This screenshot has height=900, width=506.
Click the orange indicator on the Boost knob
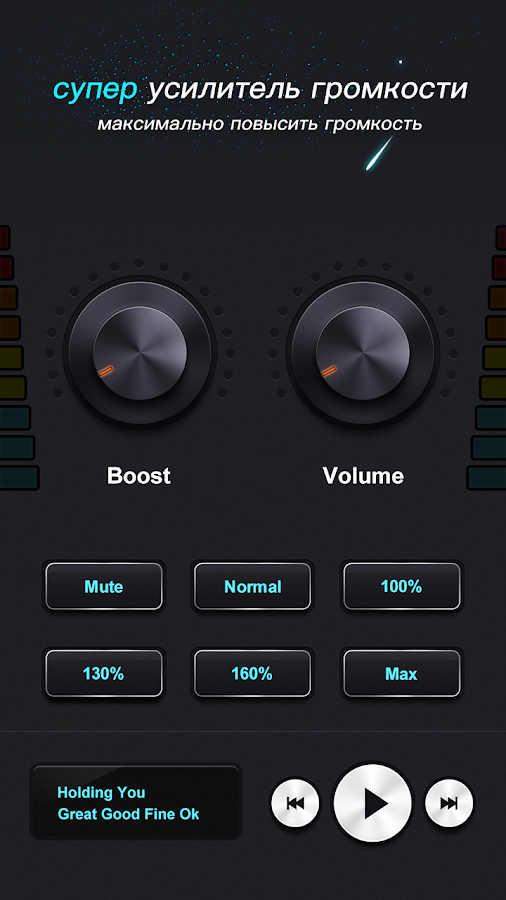(x=106, y=371)
